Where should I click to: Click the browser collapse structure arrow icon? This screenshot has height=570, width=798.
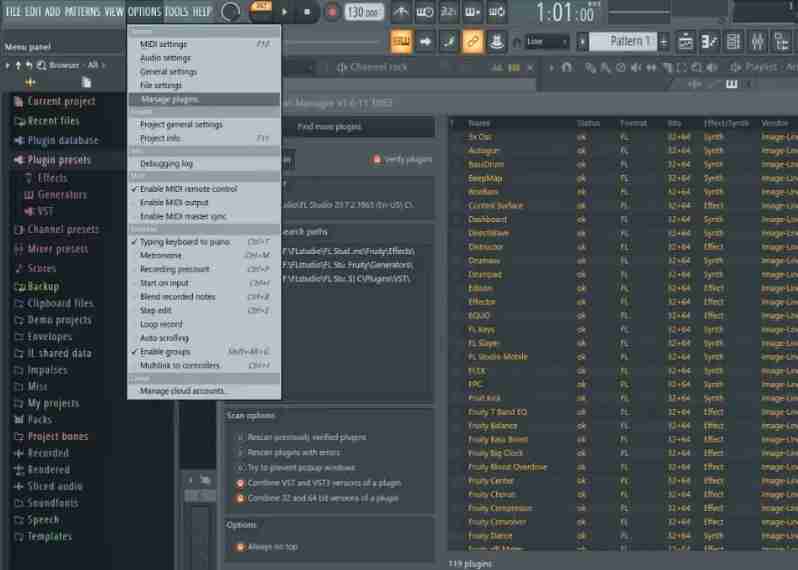18,65
